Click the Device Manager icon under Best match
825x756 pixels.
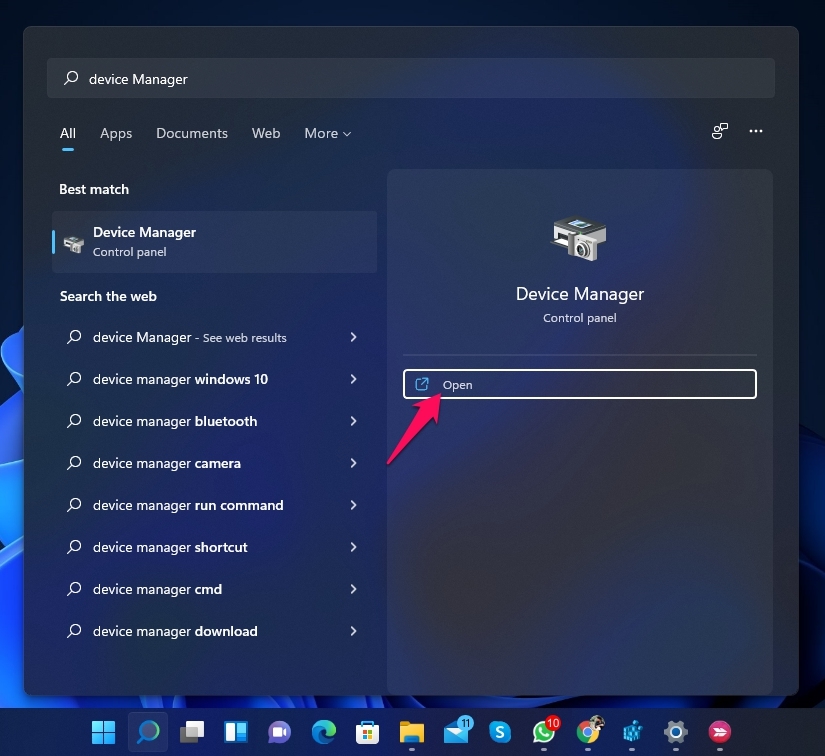[72, 241]
